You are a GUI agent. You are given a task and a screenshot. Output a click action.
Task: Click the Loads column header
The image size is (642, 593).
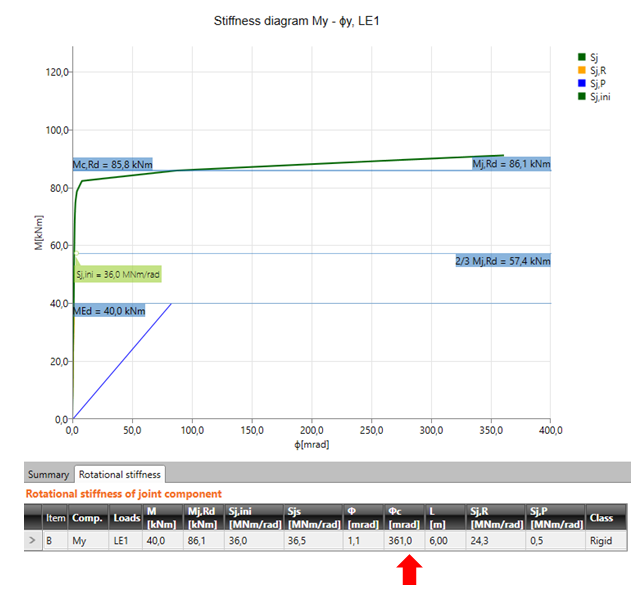pos(127,518)
